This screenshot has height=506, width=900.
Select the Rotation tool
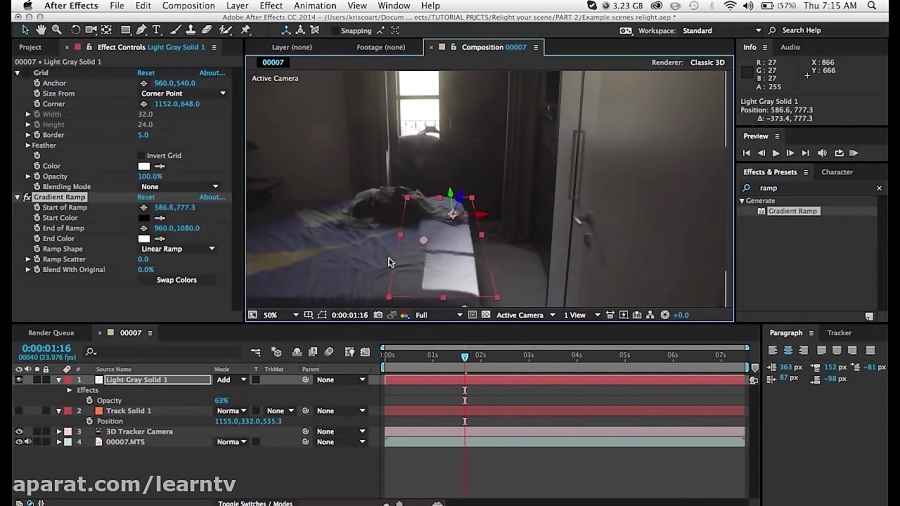(x=76, y=30)
